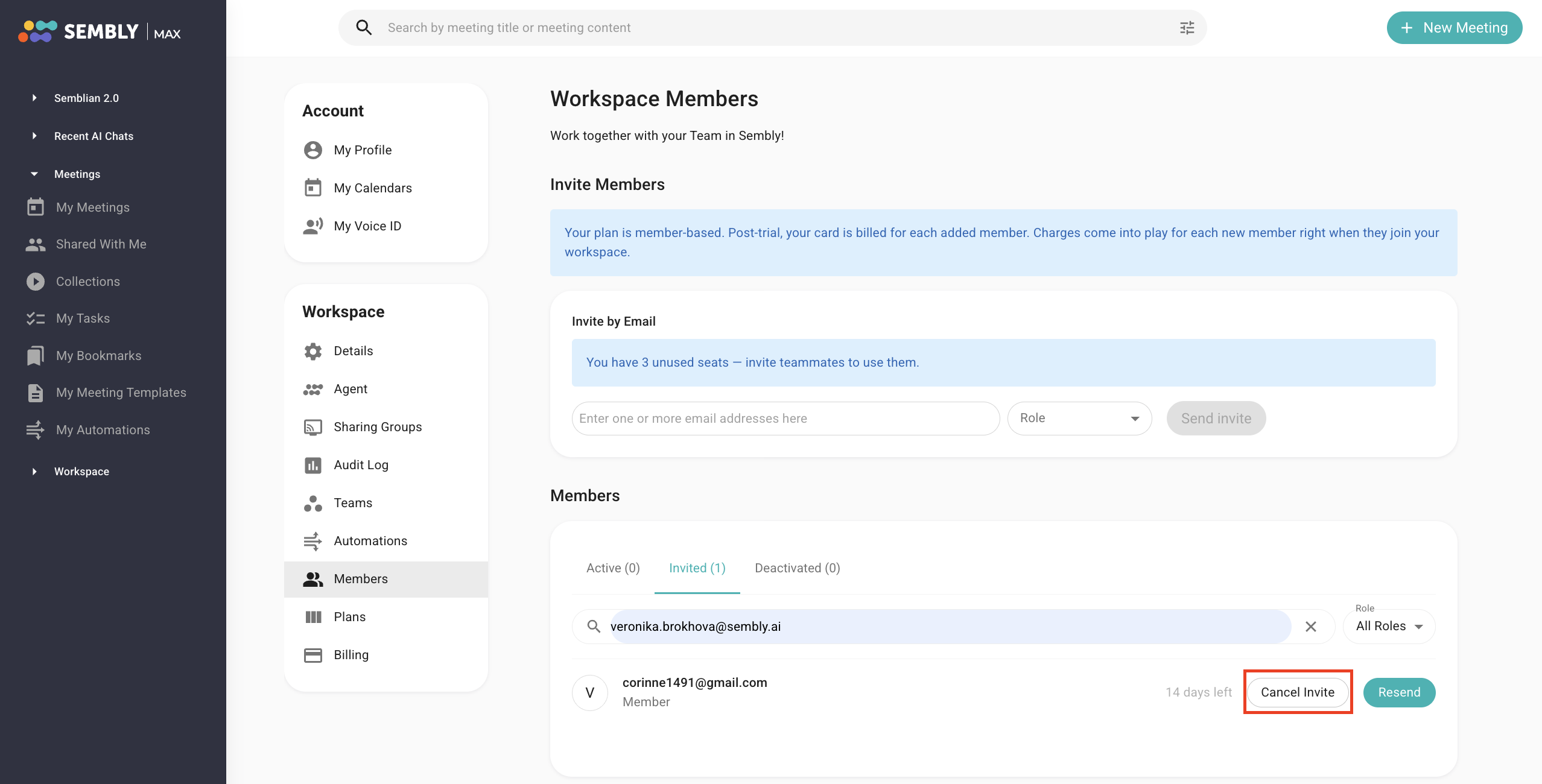The height and width of the screenshot is (784, 1542).
Task: Open the Role dropdown for invite
Action: [1079, 419]
